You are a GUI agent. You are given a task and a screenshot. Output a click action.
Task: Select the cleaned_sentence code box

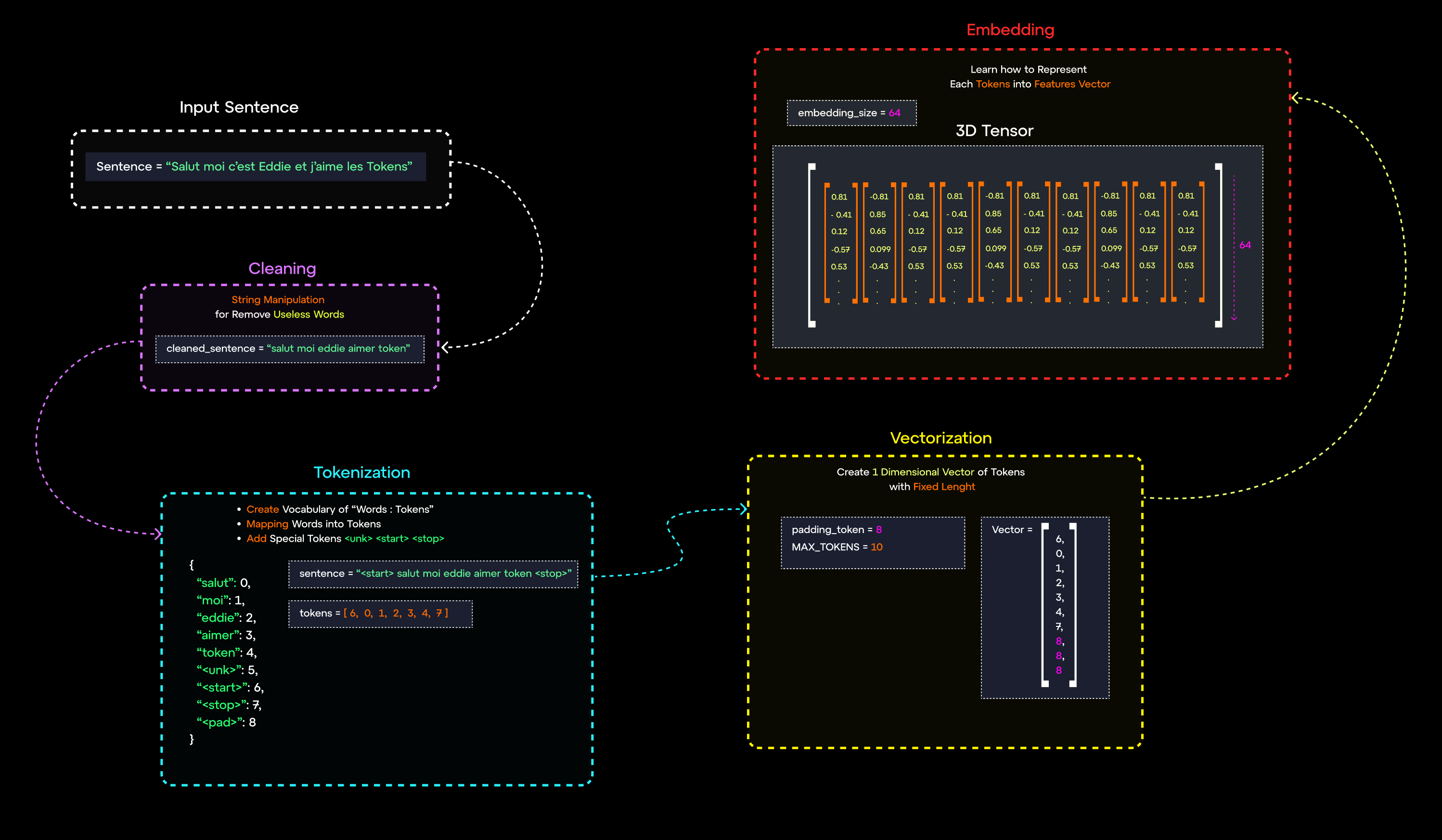290,349
